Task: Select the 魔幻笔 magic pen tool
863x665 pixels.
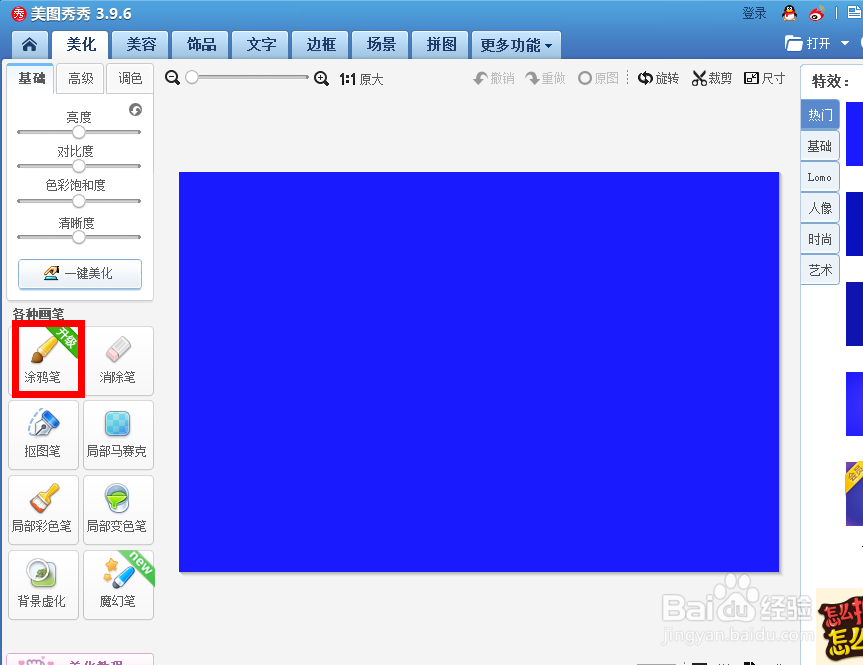Action: pos(118,585)
